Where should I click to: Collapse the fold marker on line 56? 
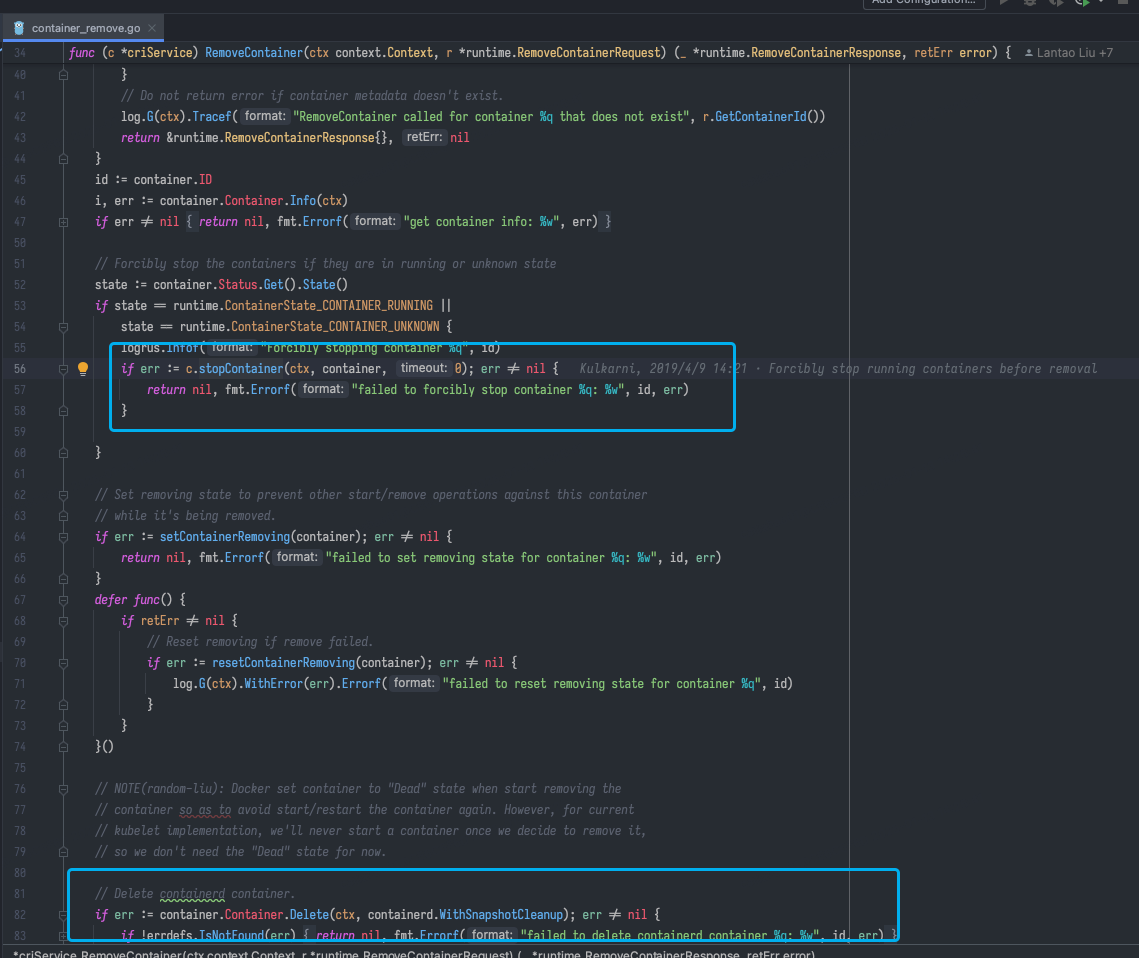tap(63, 369)
